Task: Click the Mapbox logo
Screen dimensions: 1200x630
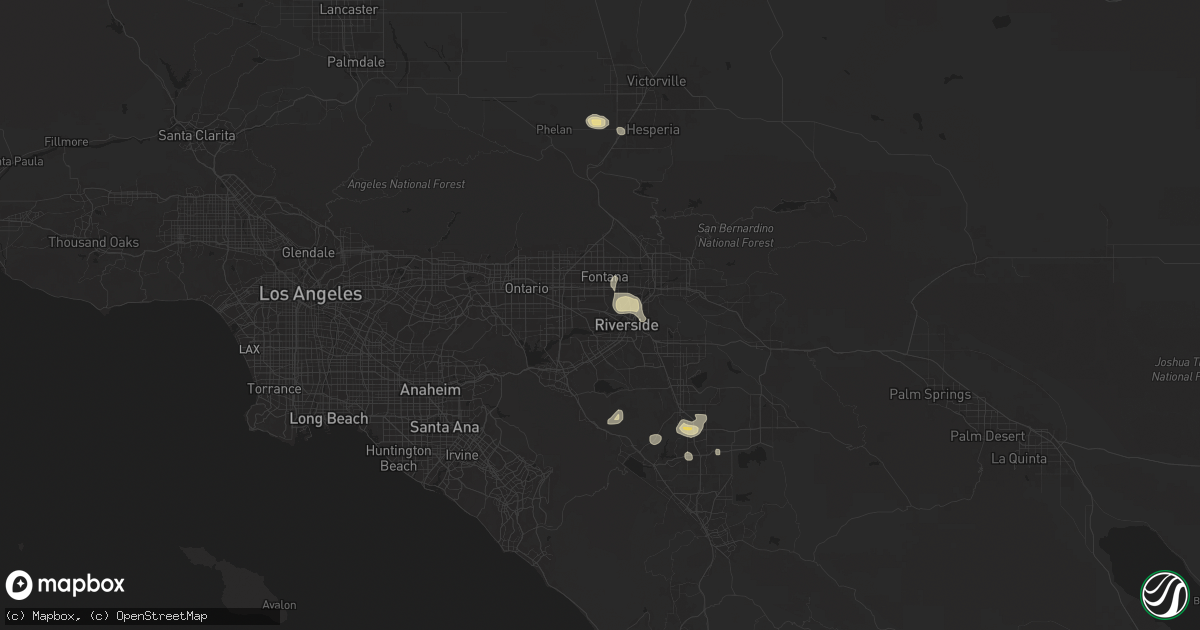Action: point(65,585)
